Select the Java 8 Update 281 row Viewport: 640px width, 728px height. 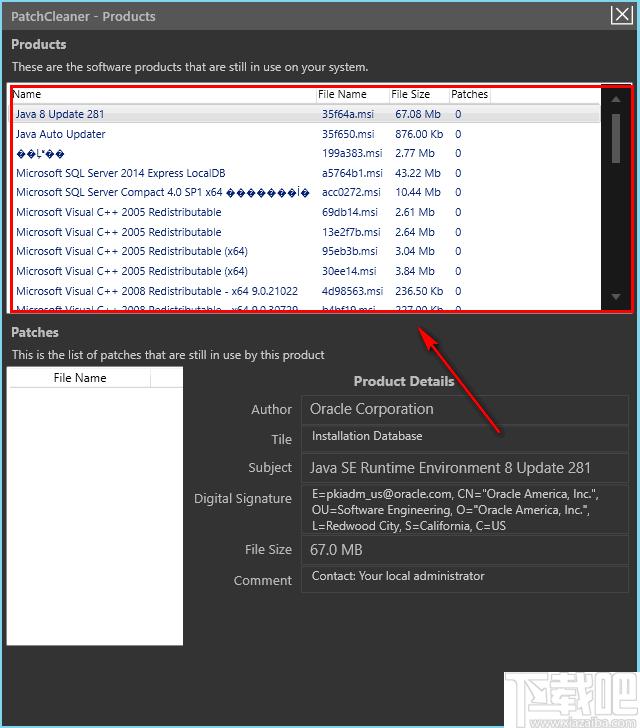click(x=305, y=114)
